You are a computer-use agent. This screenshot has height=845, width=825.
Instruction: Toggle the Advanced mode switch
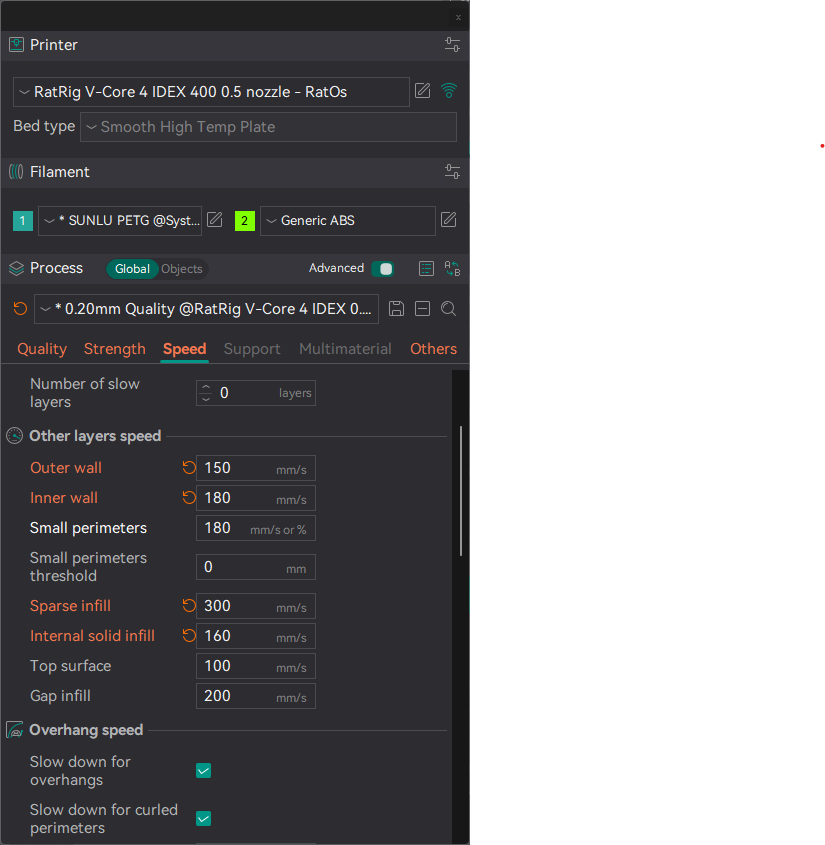[x=383, y=268]
